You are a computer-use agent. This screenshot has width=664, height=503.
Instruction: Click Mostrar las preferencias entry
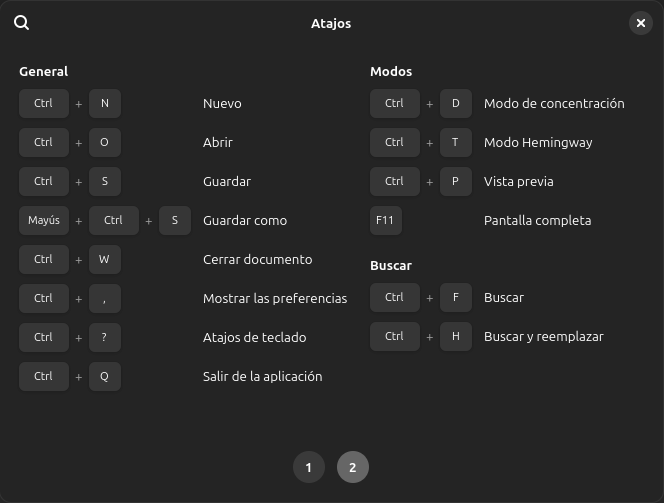click(275, 298)
